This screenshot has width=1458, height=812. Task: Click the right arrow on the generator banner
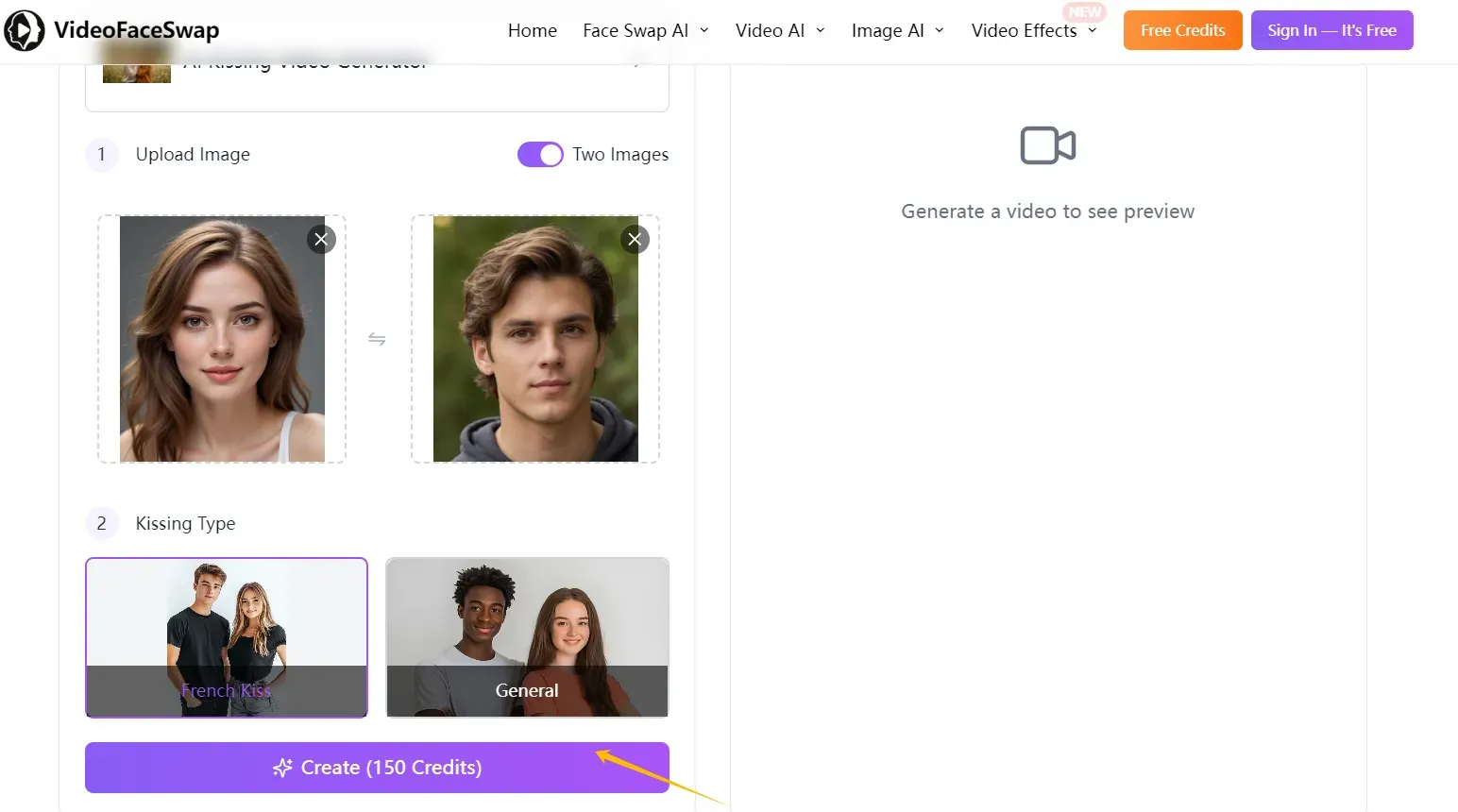[x=637, y=61]
